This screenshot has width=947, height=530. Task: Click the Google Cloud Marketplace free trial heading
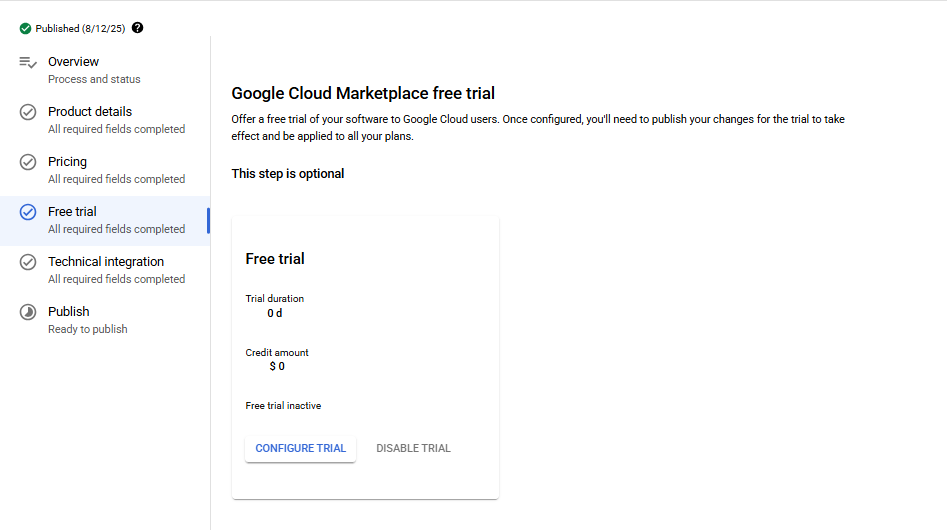click(363, 94)
